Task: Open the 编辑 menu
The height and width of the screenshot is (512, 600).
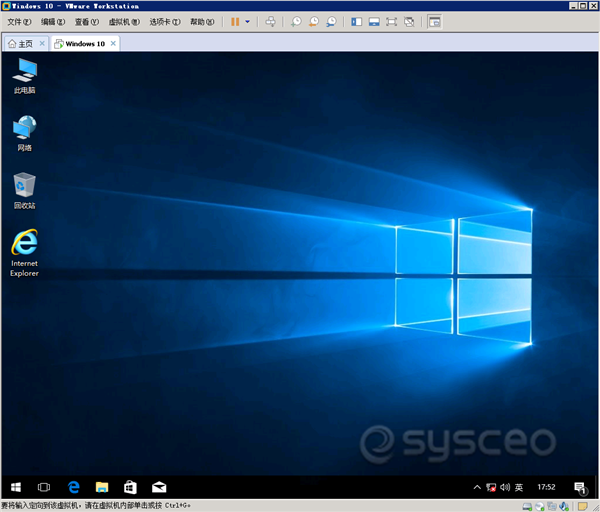Action: (53, 22)
